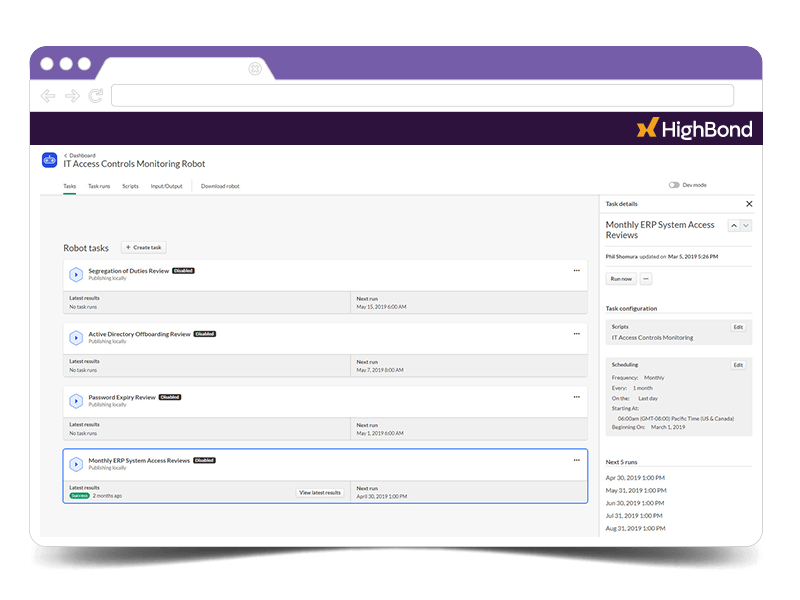The image size is (800, 600).
Task: Close the browser tab with X icon
Action: click(255, 68)
